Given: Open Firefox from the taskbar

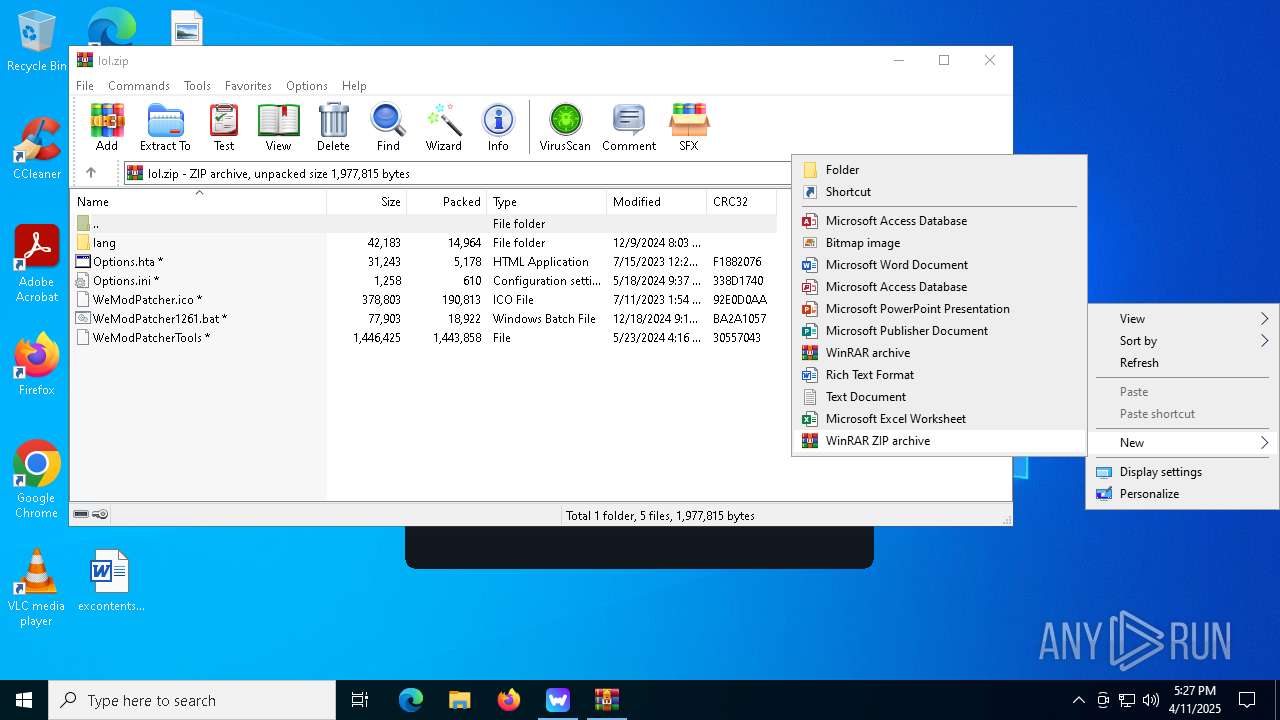Looking at the screenshot, I should [x=508, y=700].
